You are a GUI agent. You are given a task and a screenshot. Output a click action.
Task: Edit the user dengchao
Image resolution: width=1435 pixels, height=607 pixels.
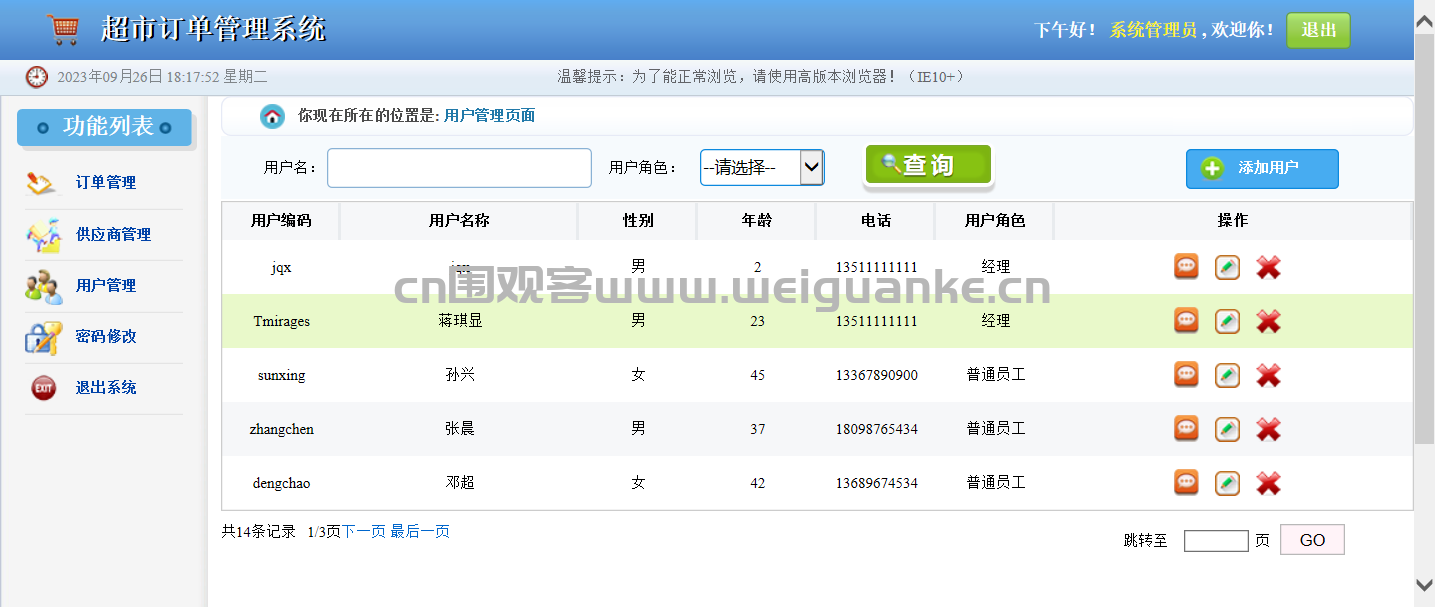(1227, 484)
